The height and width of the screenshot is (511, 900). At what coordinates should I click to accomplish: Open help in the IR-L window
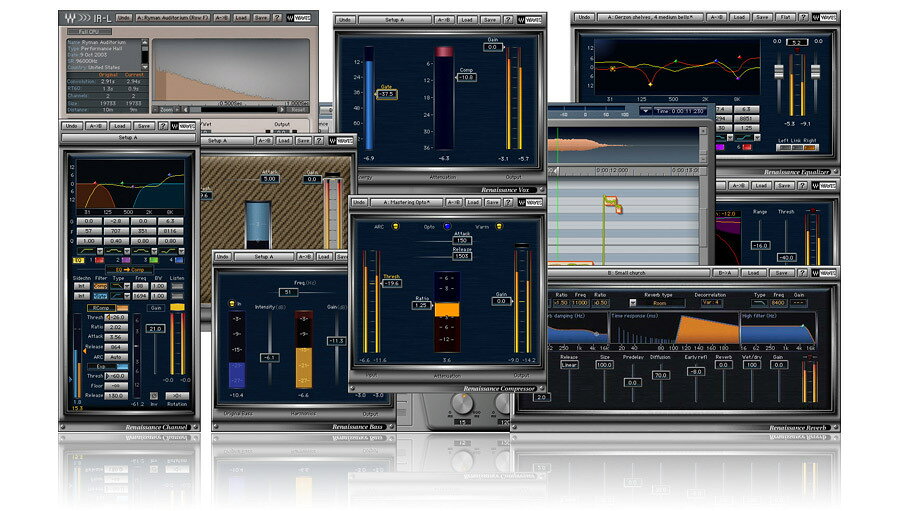coord(277,18)
